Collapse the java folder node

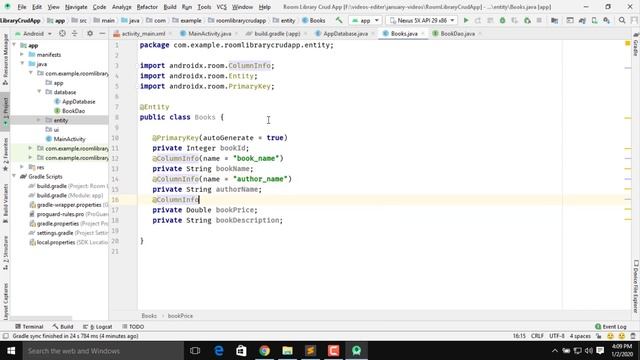22,64
